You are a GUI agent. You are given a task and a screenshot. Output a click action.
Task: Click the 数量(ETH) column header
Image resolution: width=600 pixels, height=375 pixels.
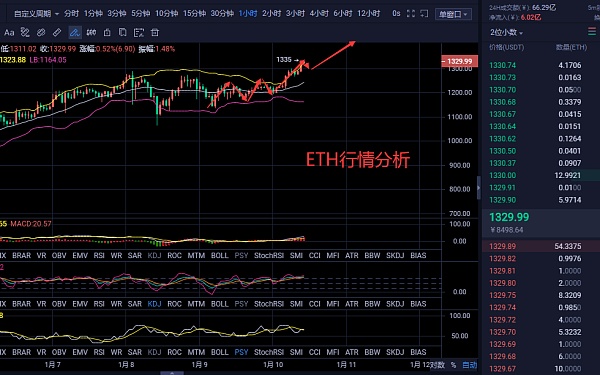coord(571,47)
